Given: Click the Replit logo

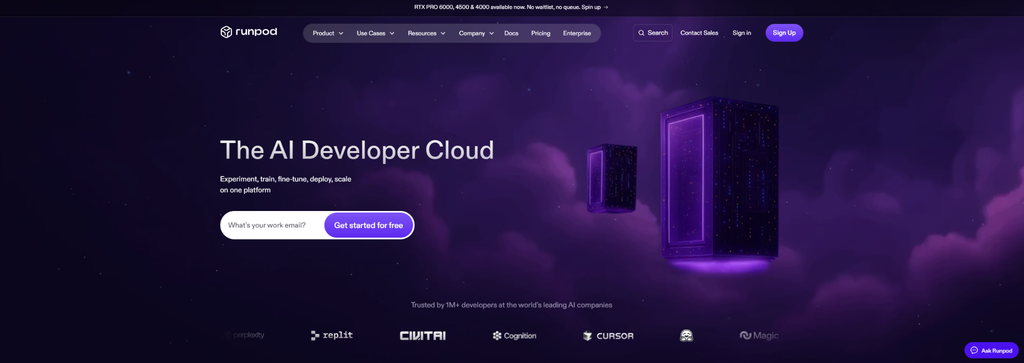Looking at the screenshot, I should 332,336.
